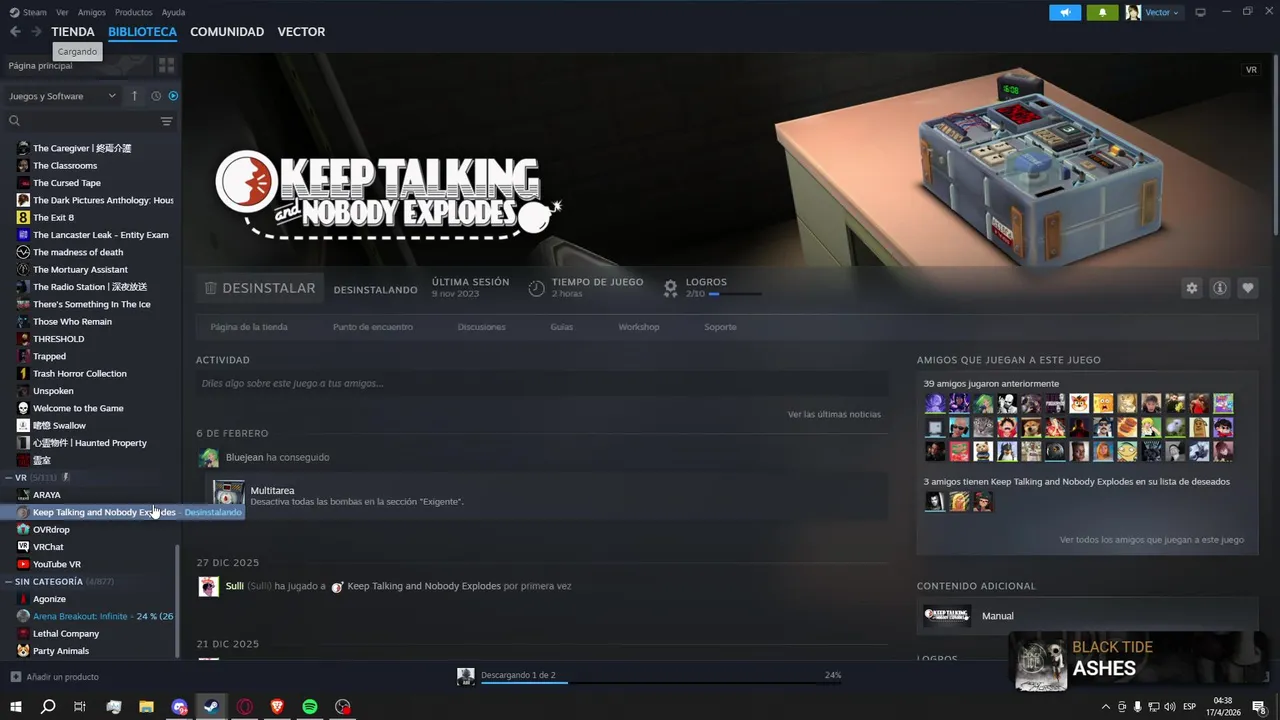Open advanced filter options icon
This screenshot has height=720, width=1280.
click(167, 121)
